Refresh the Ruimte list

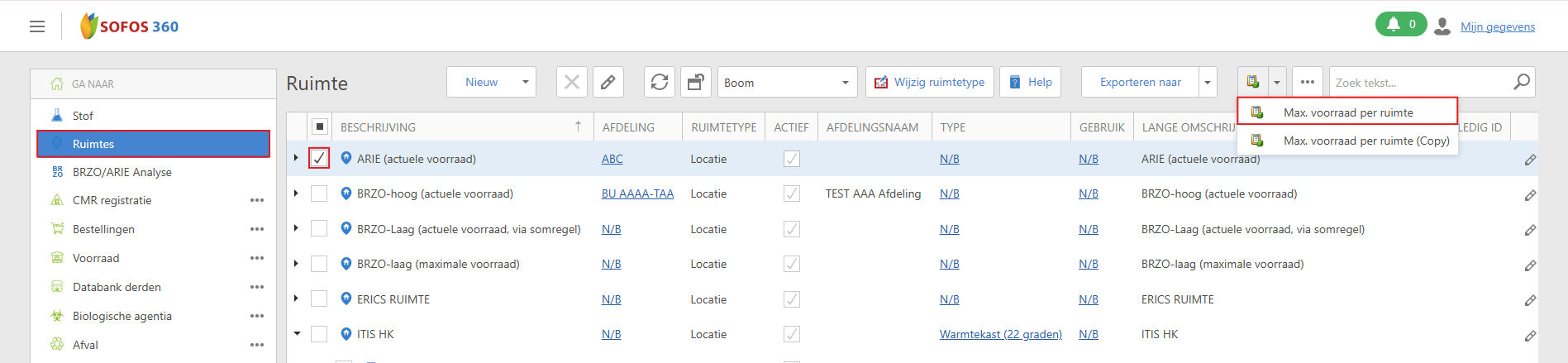pyautogui.click(x=660, y=82)
